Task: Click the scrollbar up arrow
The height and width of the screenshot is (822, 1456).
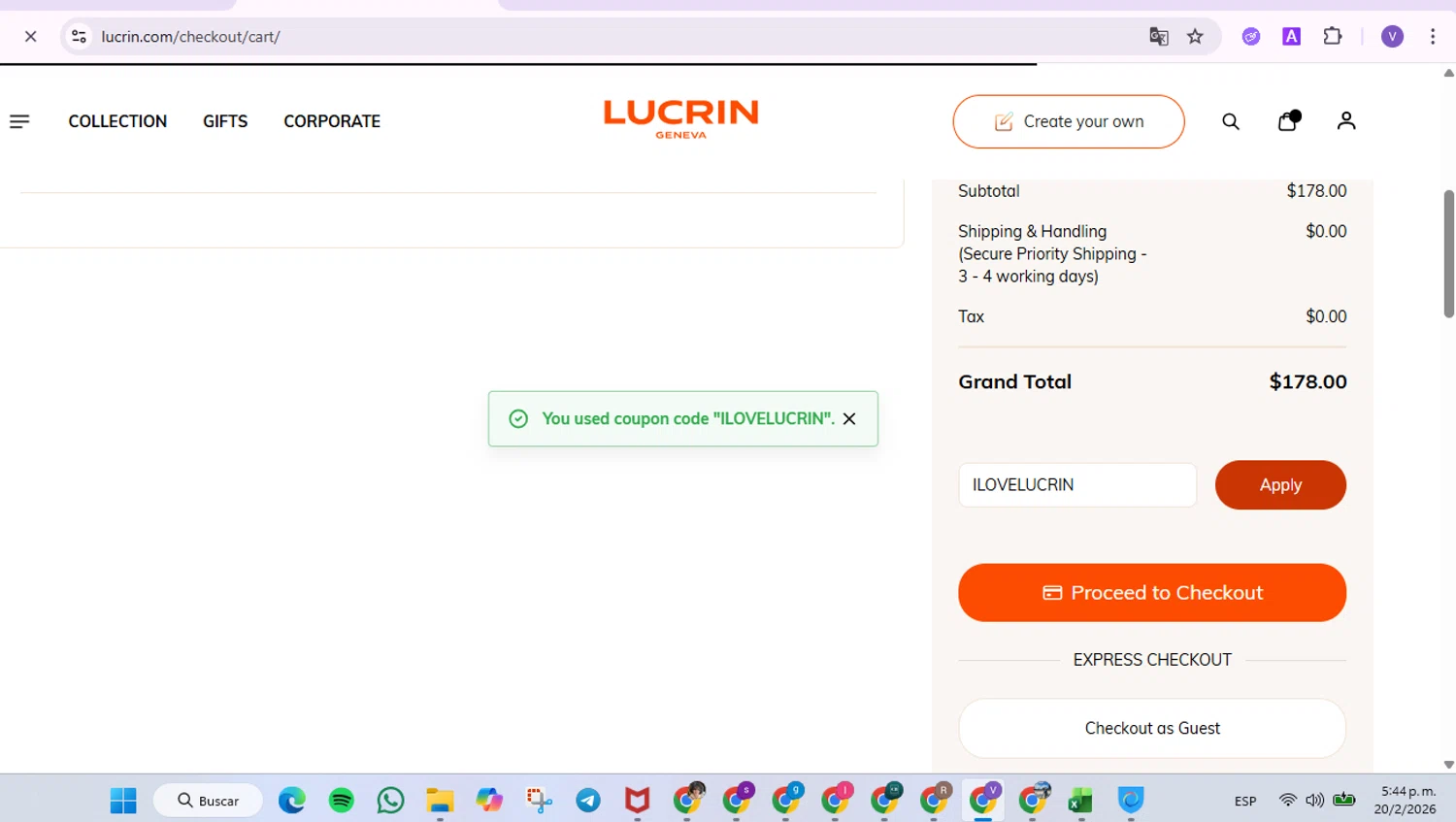Action: click(1448, 73)
